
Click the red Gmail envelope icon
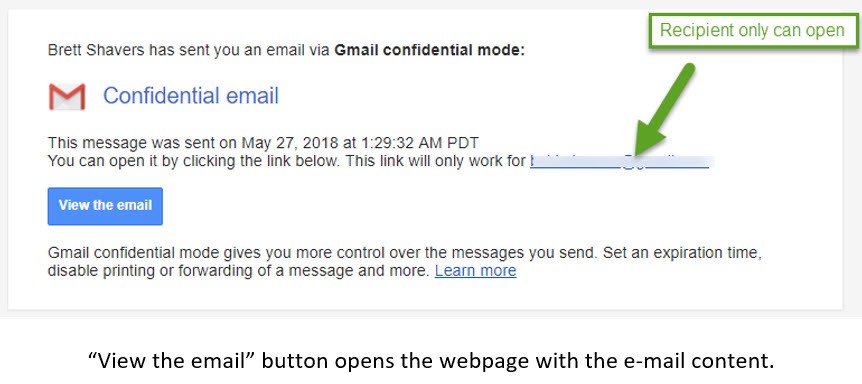pos(67,97)
